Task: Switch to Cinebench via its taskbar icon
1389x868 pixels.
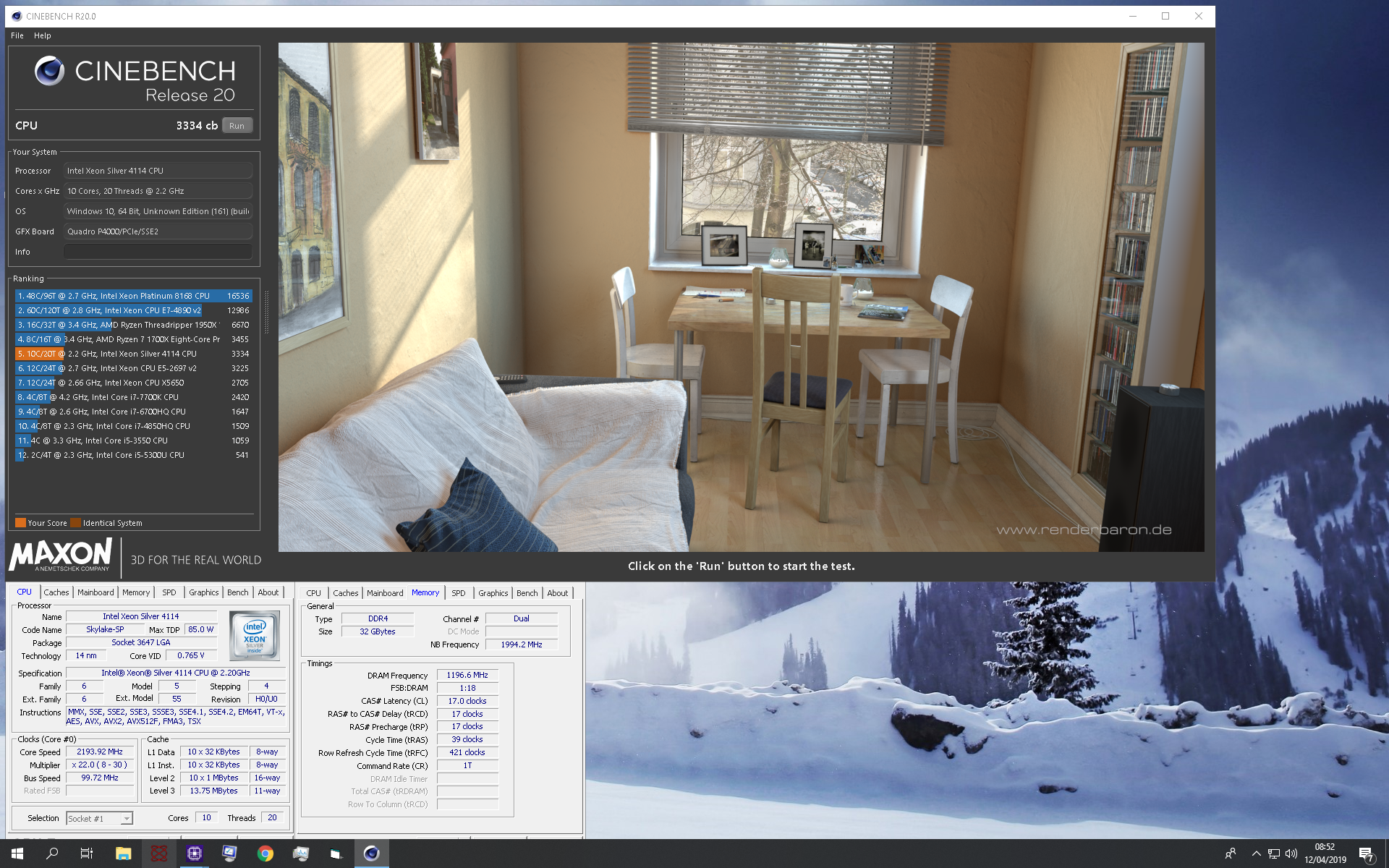Action: point(371,854)
